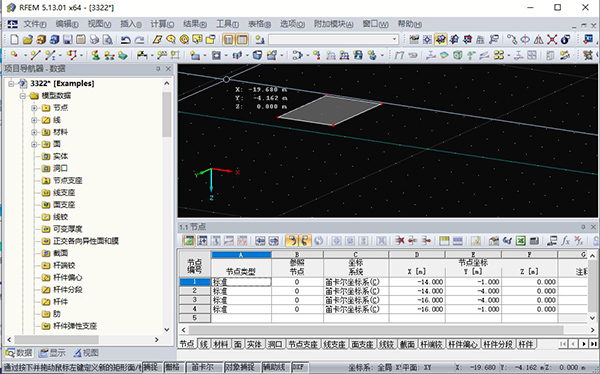Open the 计算 menu

[x=162, y=24]
